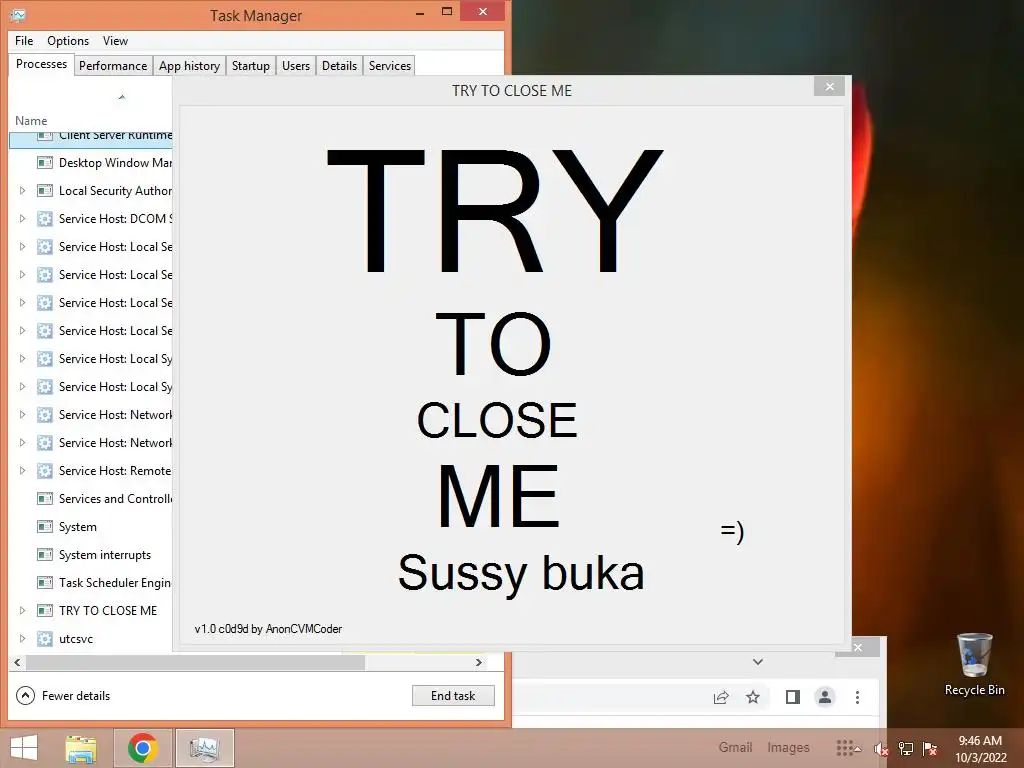1024x768 pixels.
Task: Click the utcsvc gear icon
Action: pyautogui.click(x=44, y=639)
